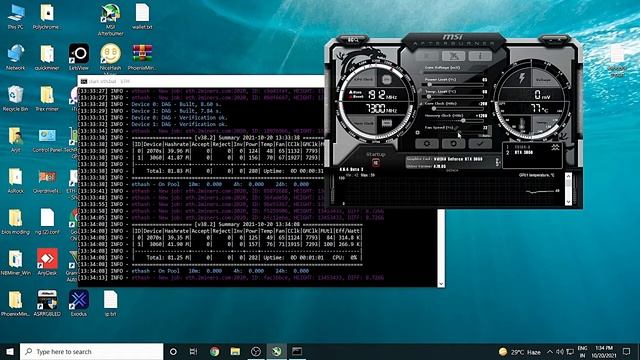
Task: Select This PC desktop icon
Action: [16, 17]
